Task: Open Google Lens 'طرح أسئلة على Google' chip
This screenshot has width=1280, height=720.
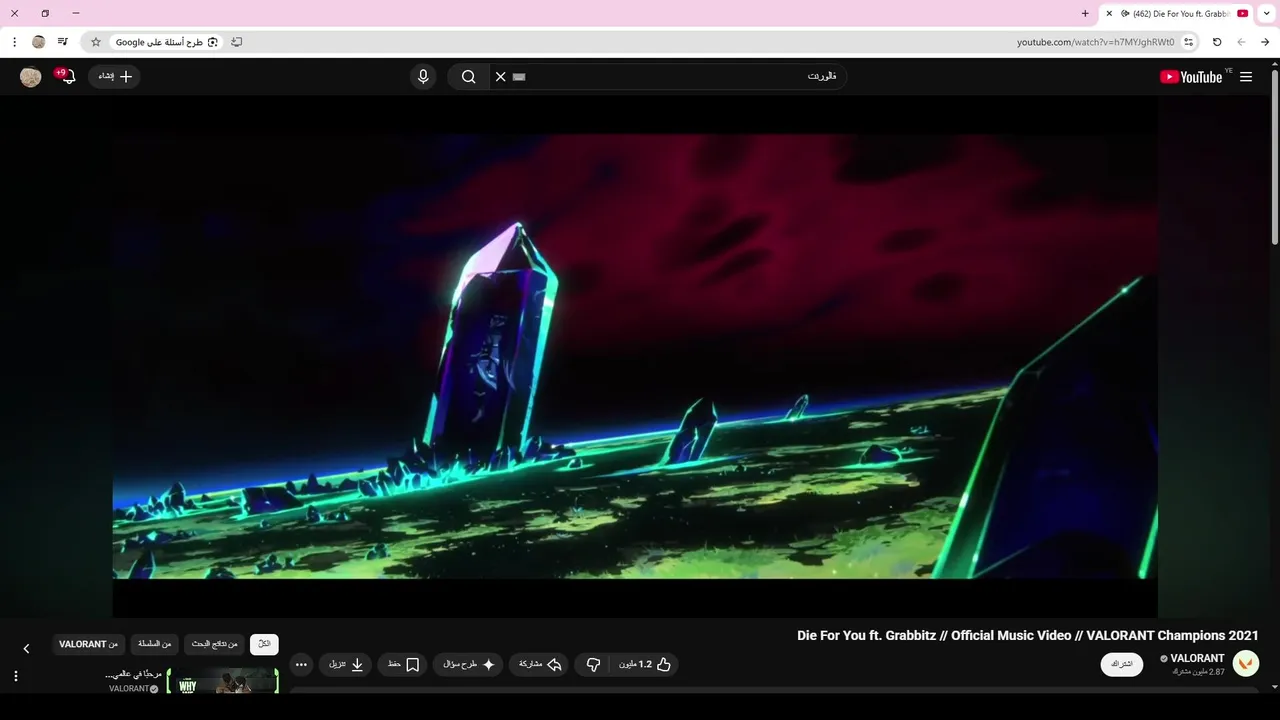Action: click(165, 42)
